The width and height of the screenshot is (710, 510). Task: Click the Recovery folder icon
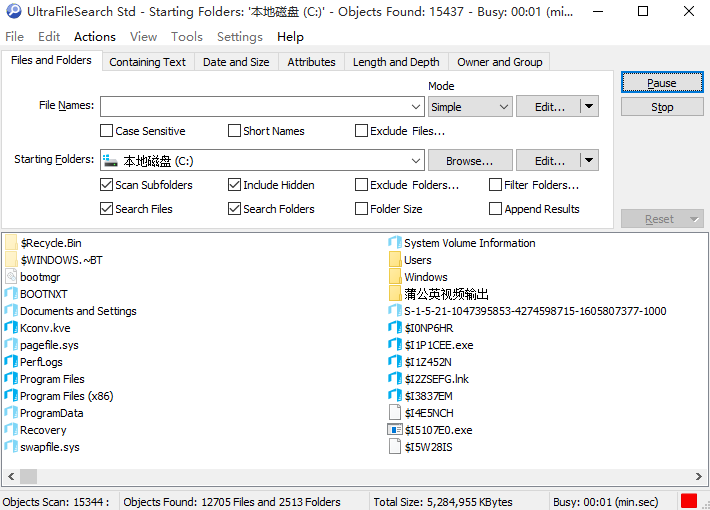pyautogui.click(x=11, y=430)
